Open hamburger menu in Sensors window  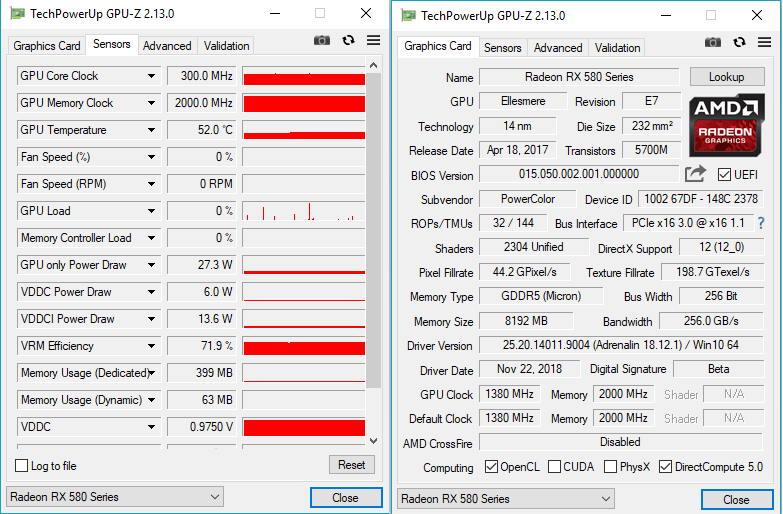374,40
